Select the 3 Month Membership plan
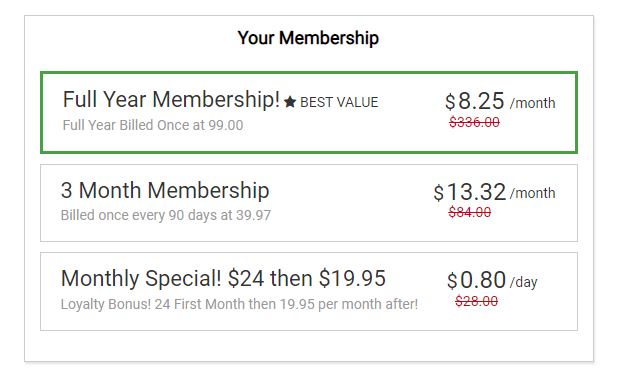Image resolution: width=622 pixels, height=381 pixels. tap(309, 203)
